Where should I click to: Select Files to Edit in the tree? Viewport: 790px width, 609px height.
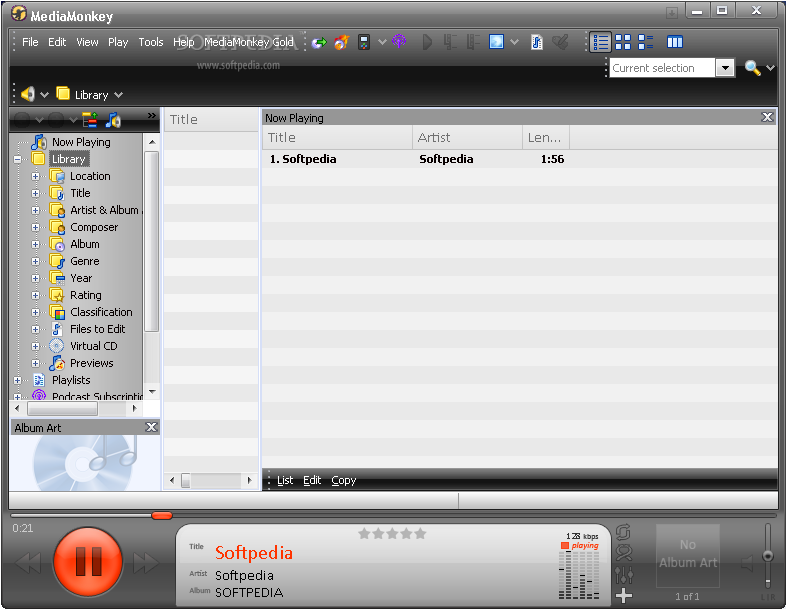click(x=97, y=329)
